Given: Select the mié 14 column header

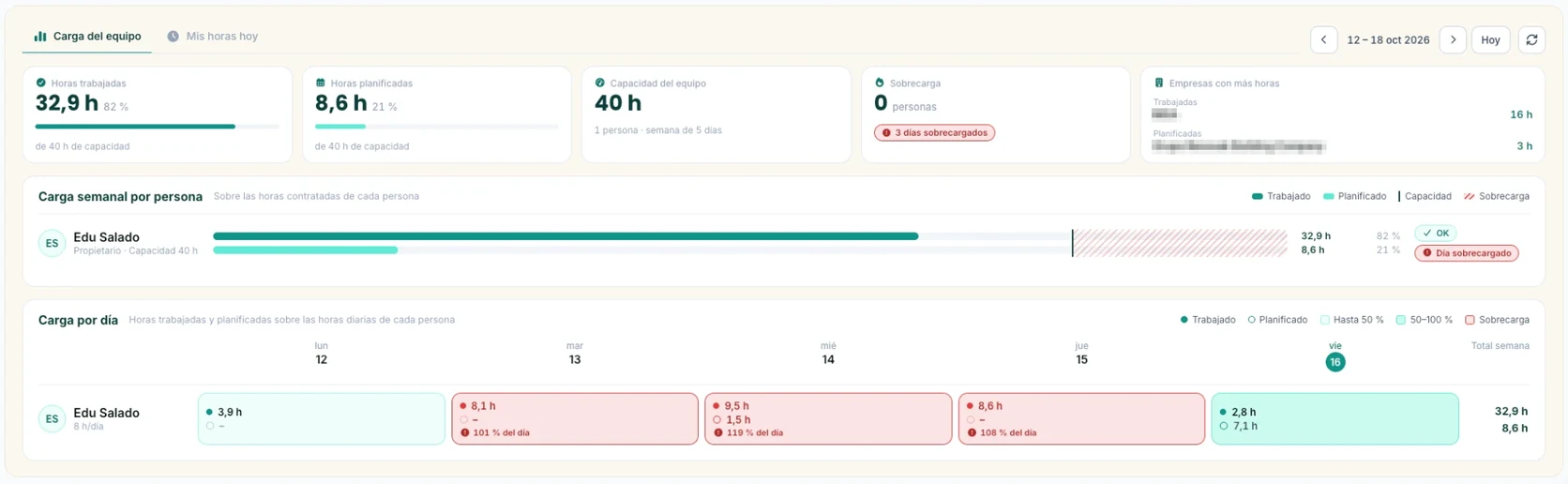Looking at the screenshot, I should (x=828, y=353).
